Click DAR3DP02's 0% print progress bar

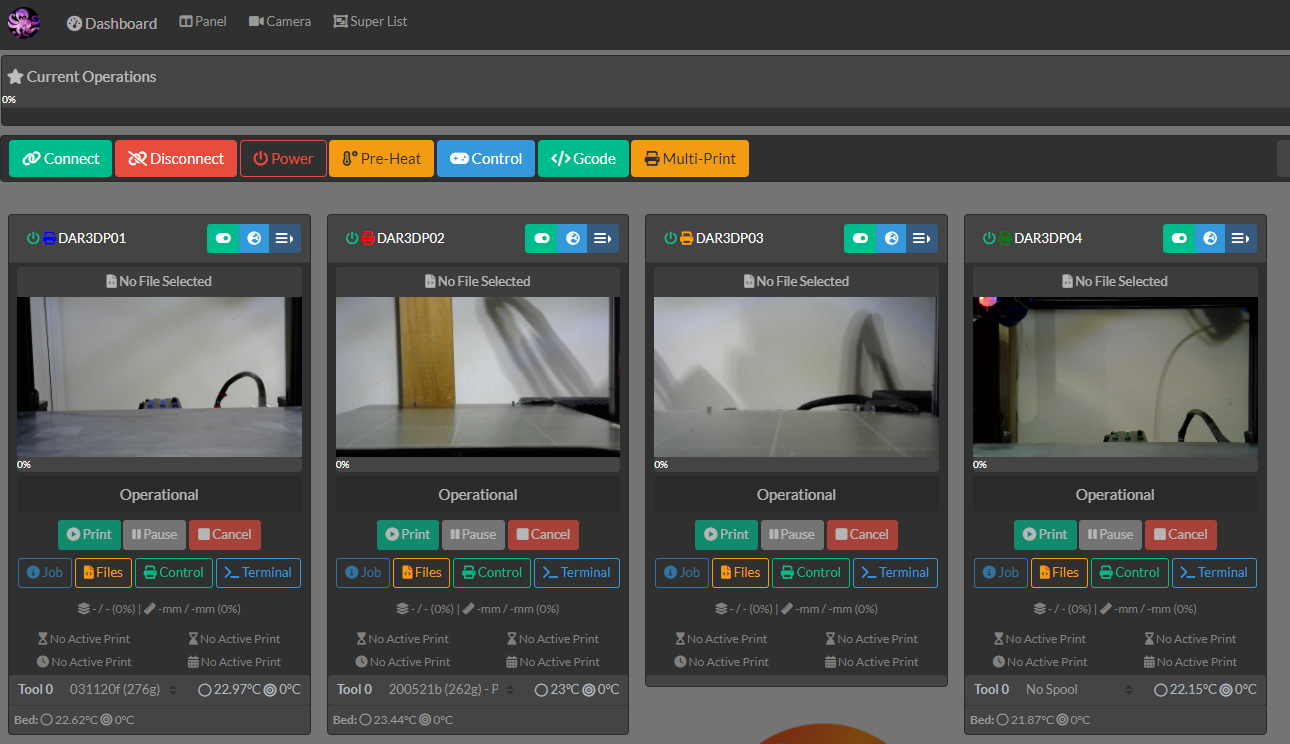pyautogui.click(x=477, y=463)
